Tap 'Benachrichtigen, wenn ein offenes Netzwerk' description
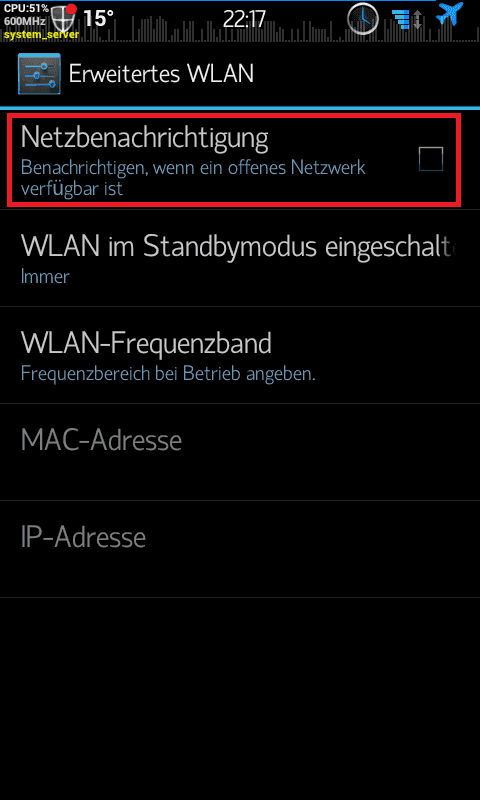Screen dimensions: 480x800 193,167
